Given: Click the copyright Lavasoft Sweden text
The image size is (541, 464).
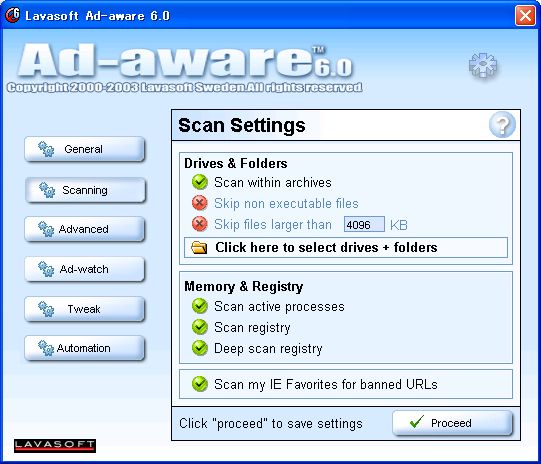Looking at the screenshot, I should tap(185, 87).
